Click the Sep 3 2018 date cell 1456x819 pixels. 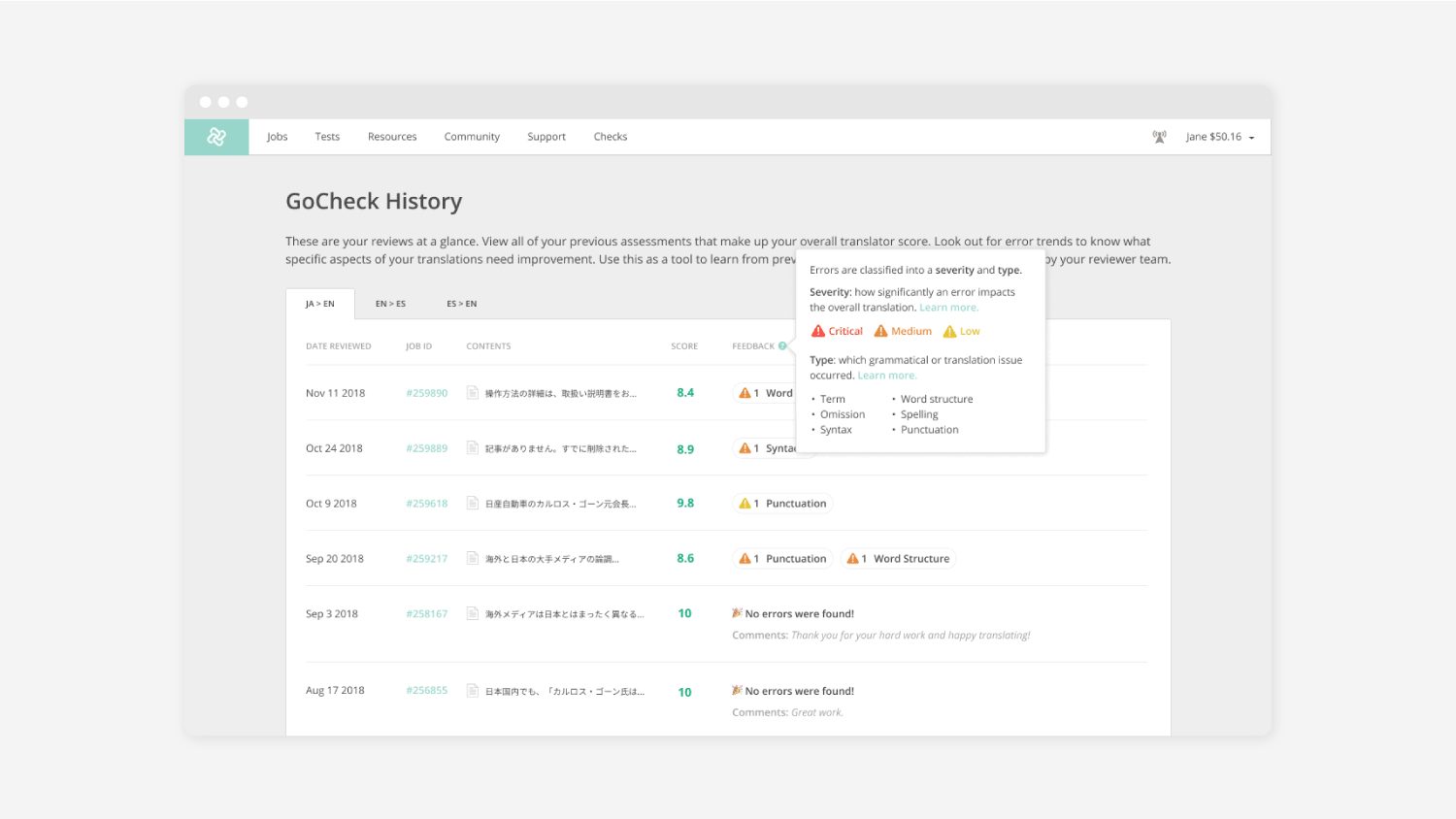tap(332, 614)
